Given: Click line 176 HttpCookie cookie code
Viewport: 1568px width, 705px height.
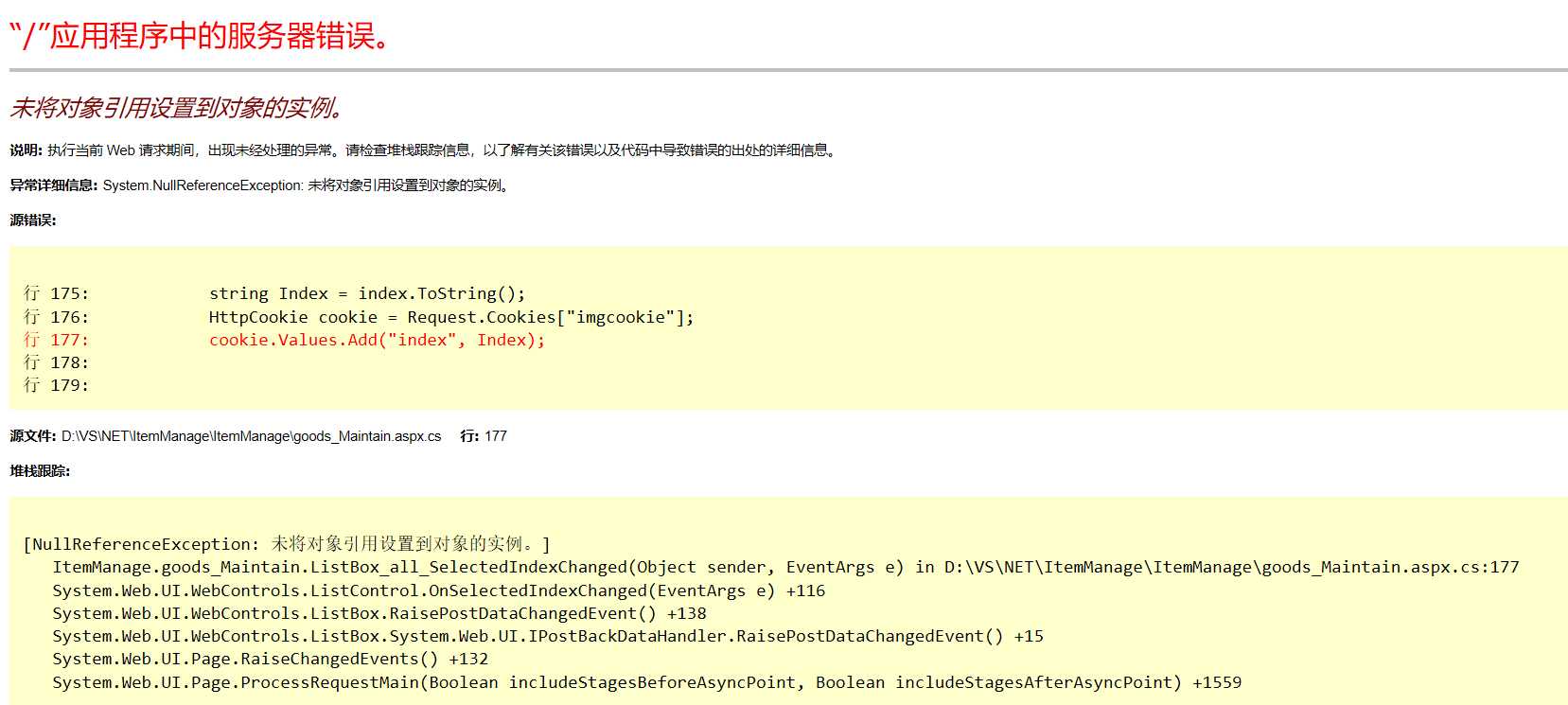Looking at the screenshot, I should point(451,317).
